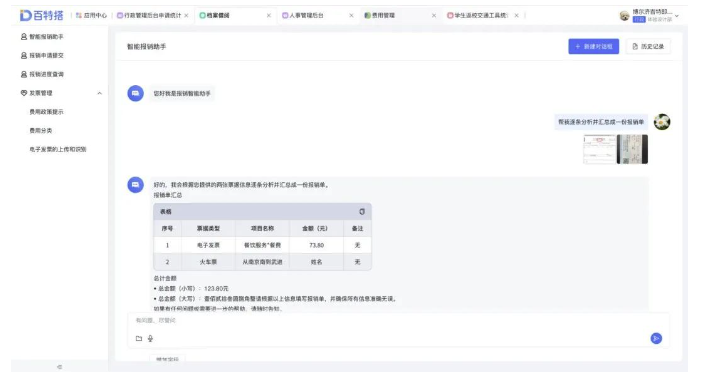Click the 123.80元 total amount text
Viewport: 701px width, 380px height.
click(x=216, y=289)
